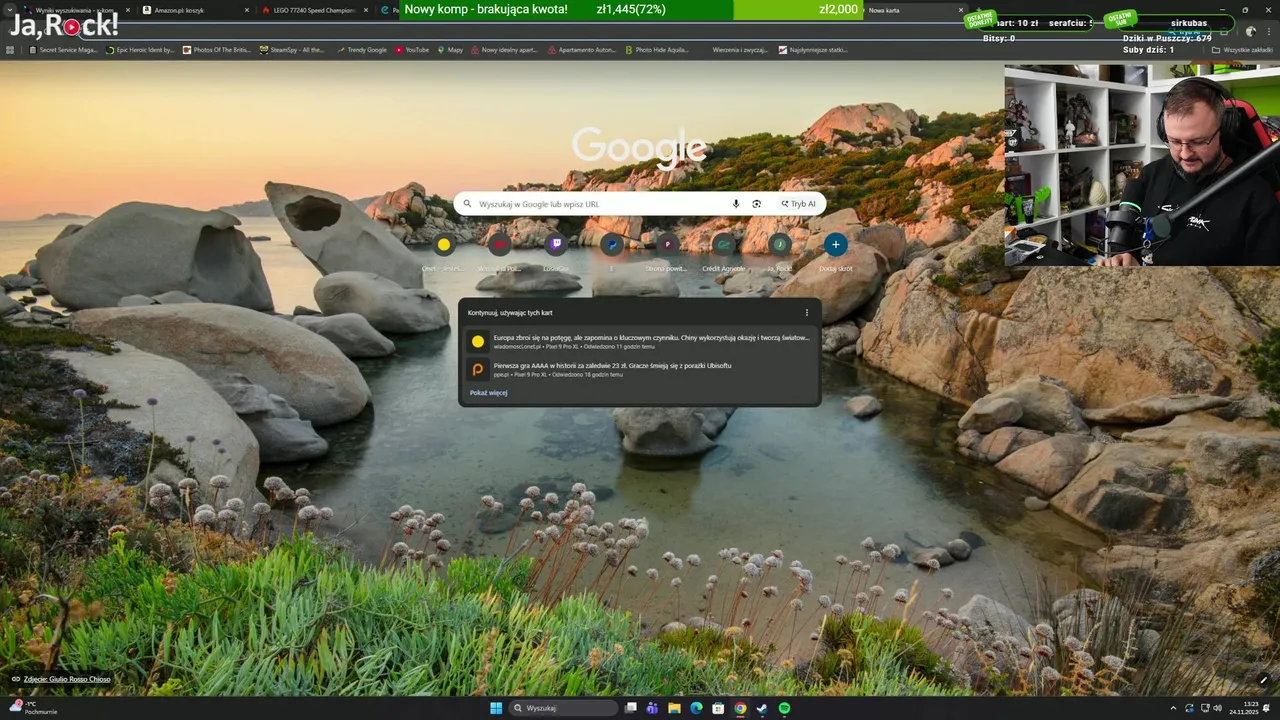Open the Pierwsza gra AAAA article

[x=640, y=369]
